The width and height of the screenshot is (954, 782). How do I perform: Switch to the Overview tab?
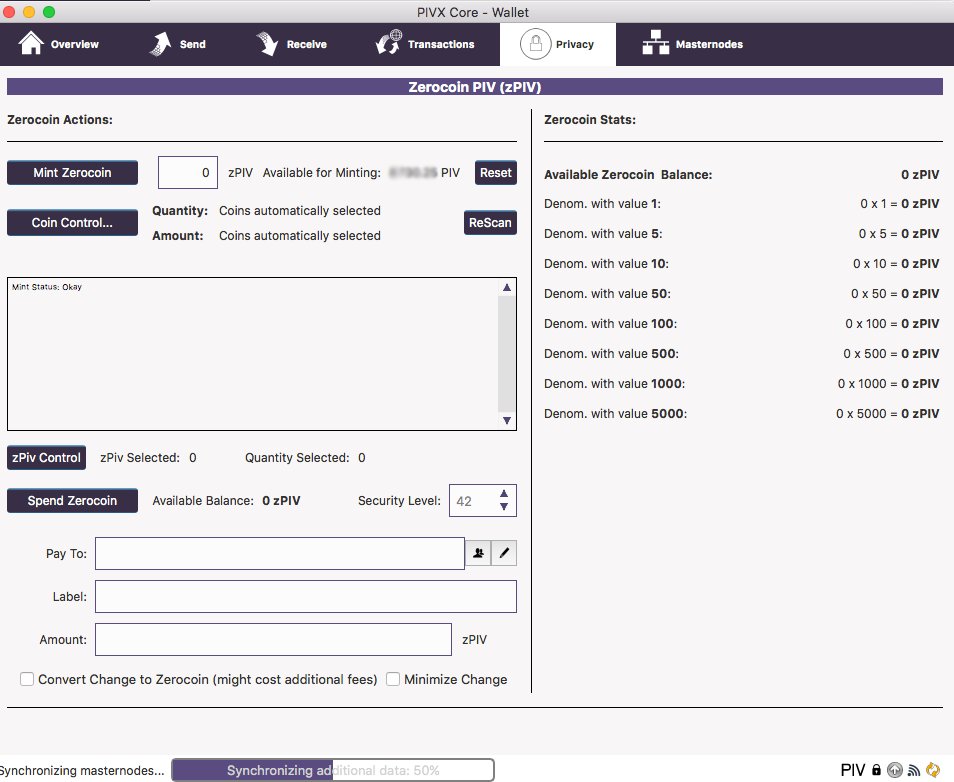[x=59, y=44]
